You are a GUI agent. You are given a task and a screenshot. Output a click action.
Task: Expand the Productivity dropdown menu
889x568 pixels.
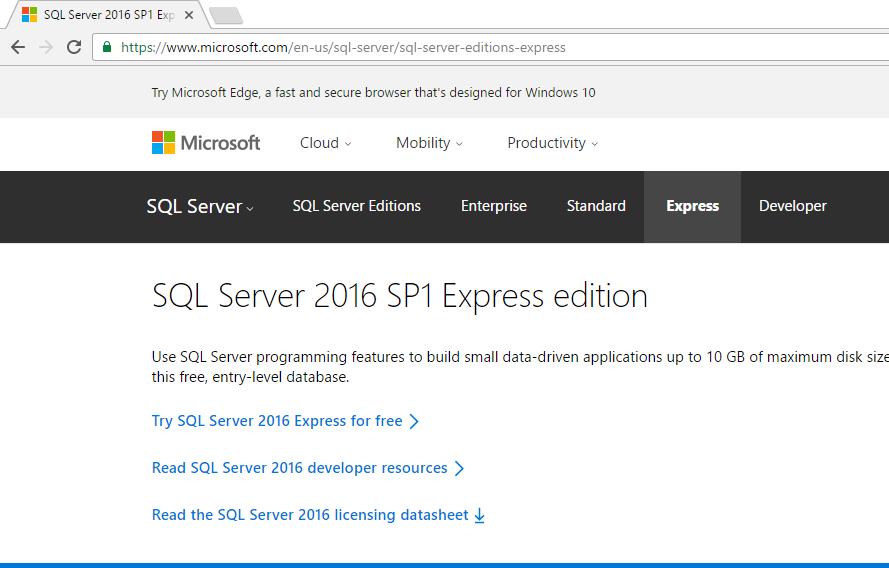(x=552, y=143)
